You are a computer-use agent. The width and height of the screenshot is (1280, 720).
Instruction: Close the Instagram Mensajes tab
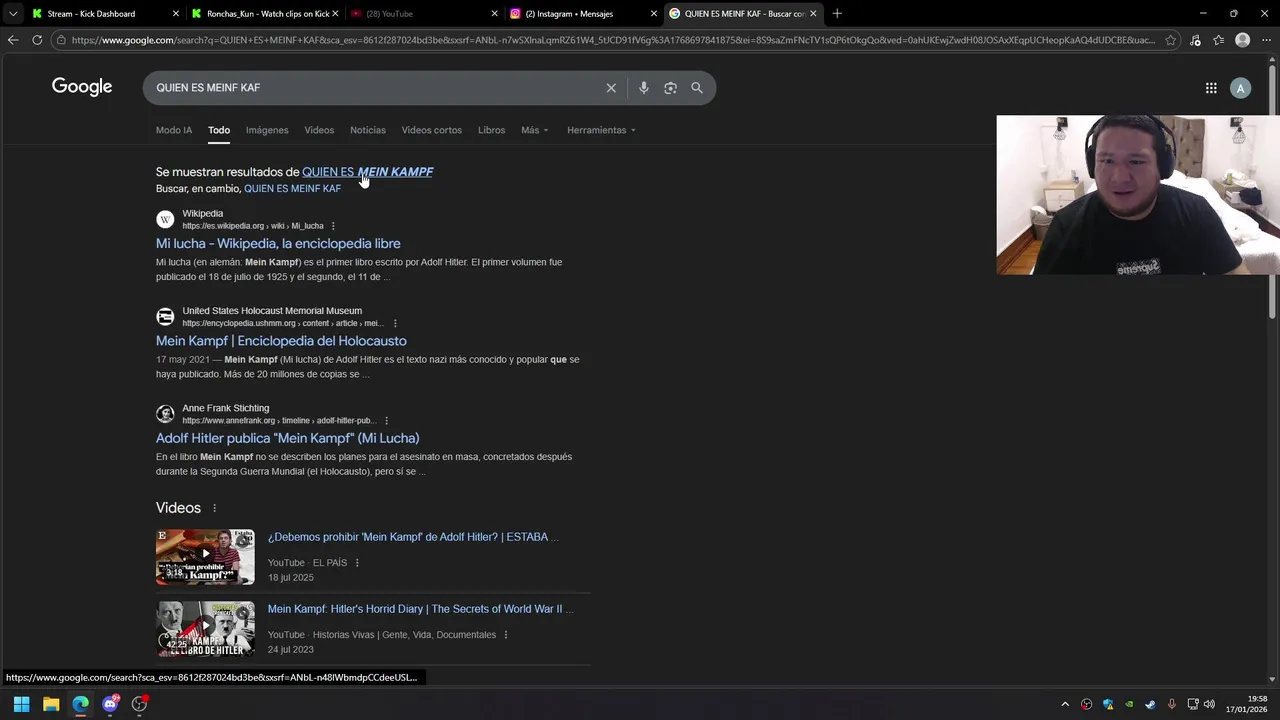654,14
